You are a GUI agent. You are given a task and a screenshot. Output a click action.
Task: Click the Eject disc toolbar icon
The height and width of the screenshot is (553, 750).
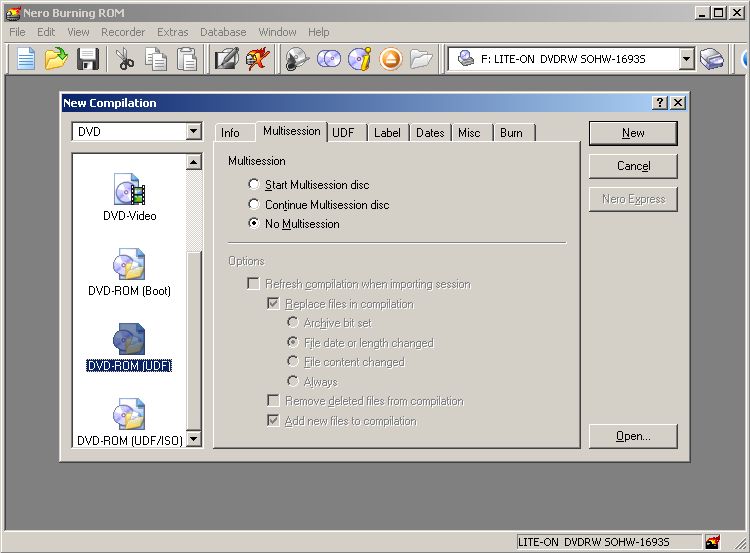pos(390,59)
